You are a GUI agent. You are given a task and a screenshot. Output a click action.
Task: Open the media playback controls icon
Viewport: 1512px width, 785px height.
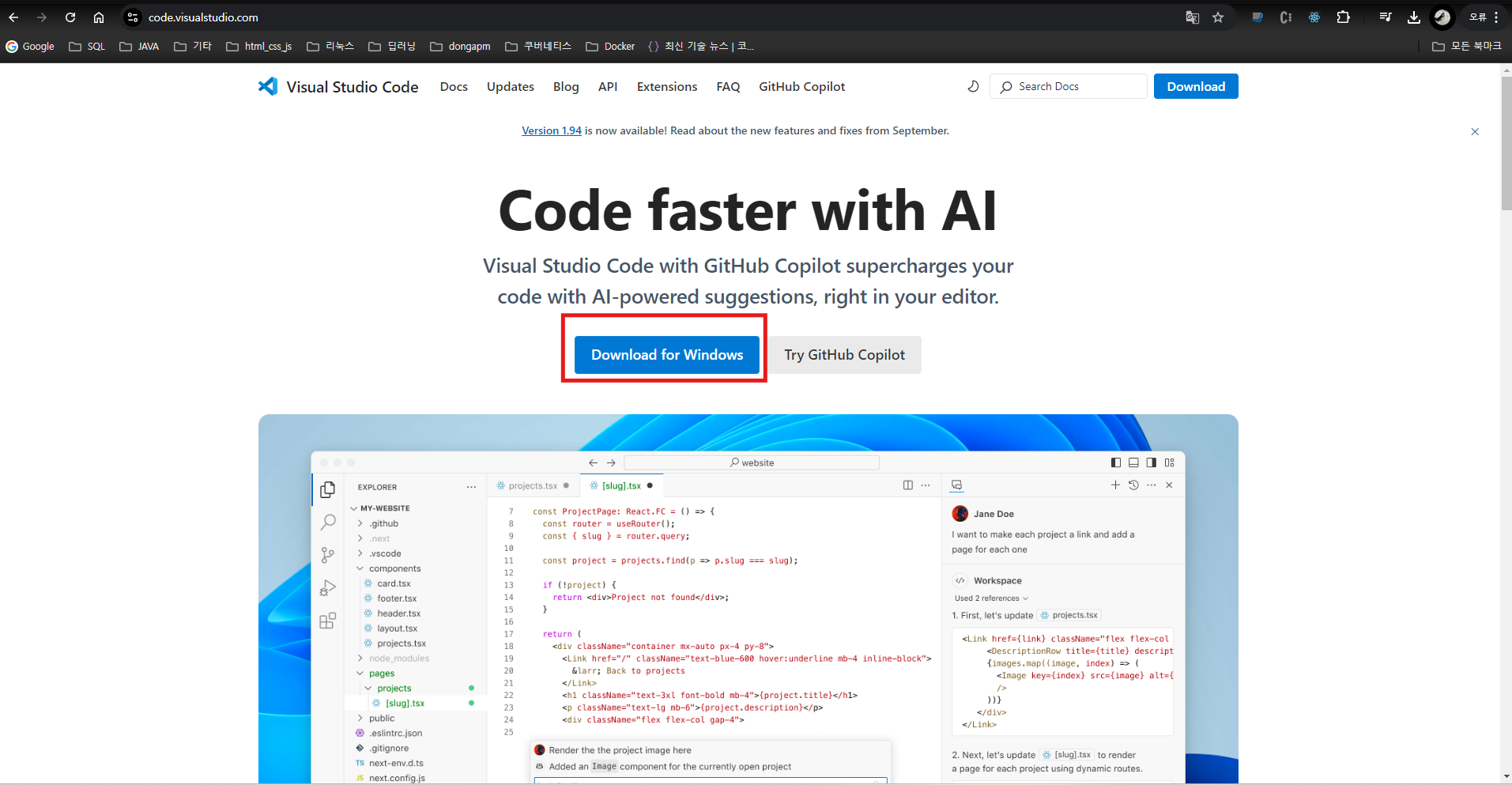pyautogui.click(x=1386, y=17)
